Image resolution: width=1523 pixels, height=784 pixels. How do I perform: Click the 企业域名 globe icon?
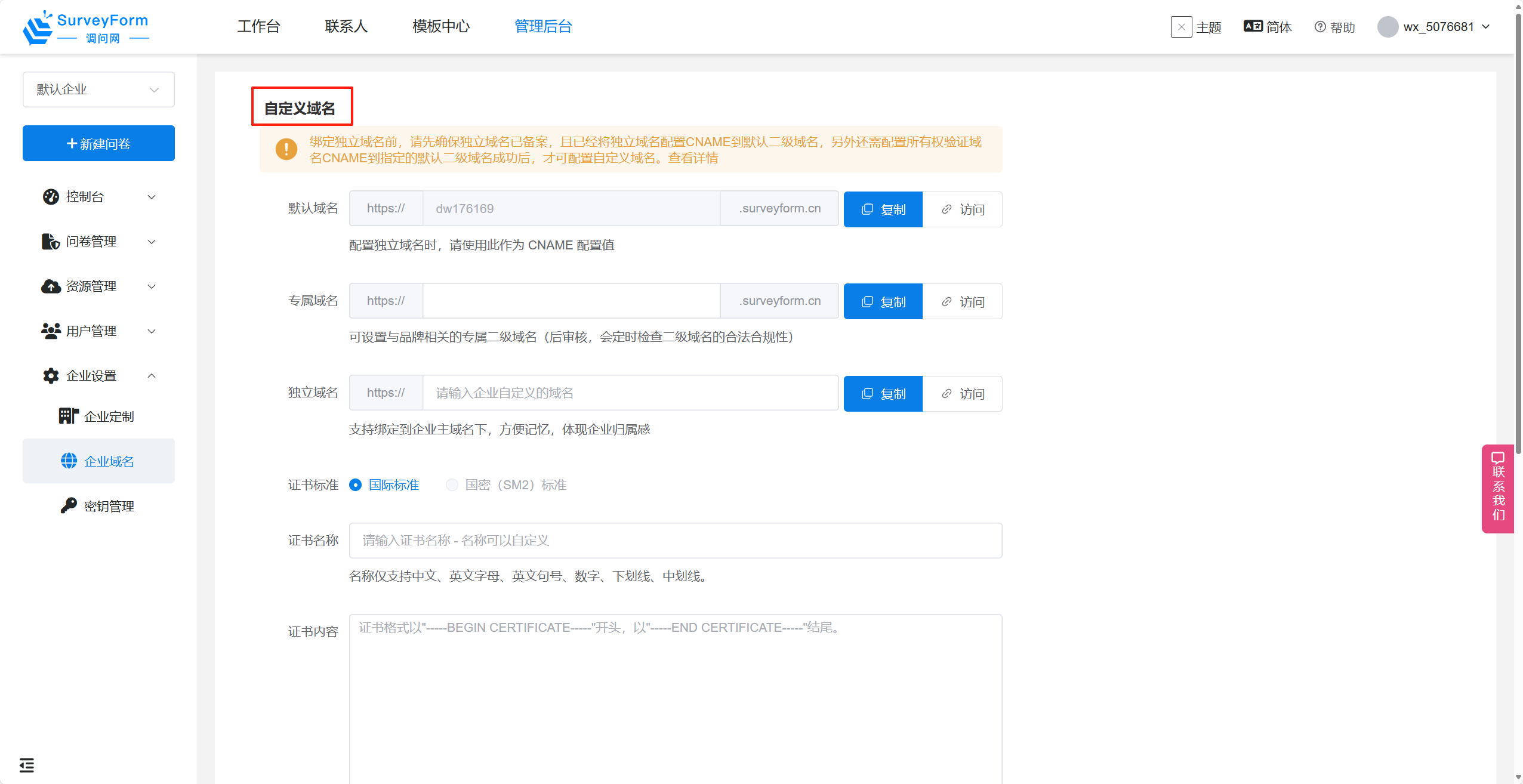(x=69, y=461)
